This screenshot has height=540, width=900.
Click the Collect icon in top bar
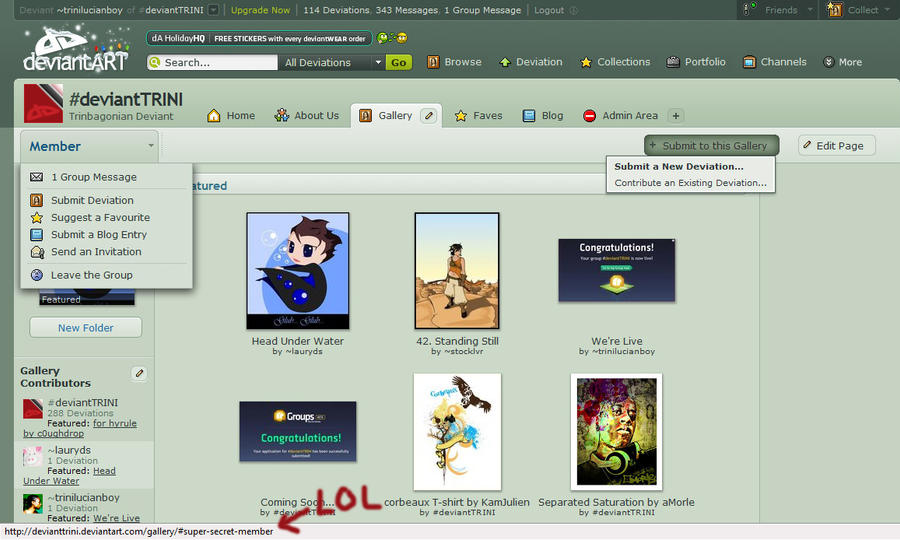pos(834,9)
